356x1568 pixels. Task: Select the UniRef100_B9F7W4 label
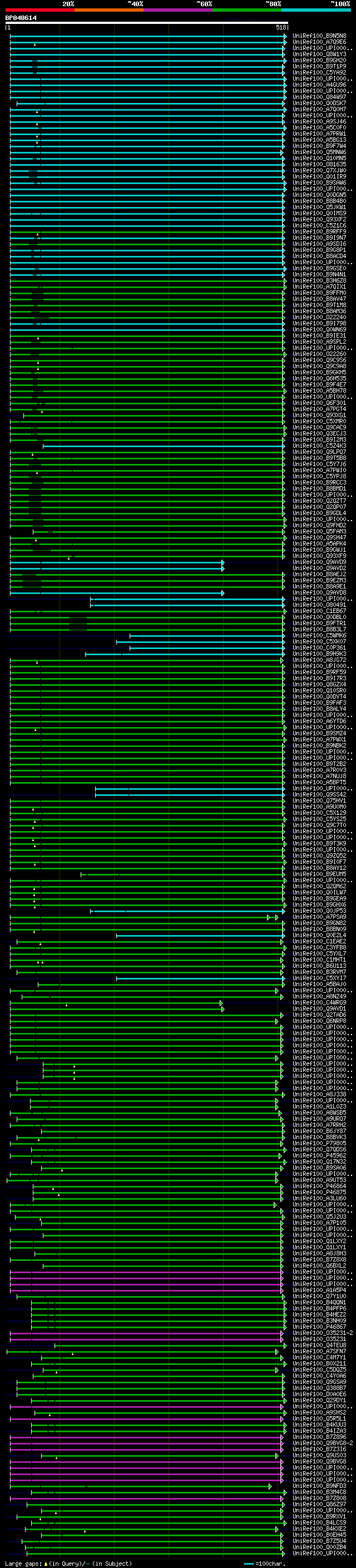pyautogui.click(x=319, y=146)
